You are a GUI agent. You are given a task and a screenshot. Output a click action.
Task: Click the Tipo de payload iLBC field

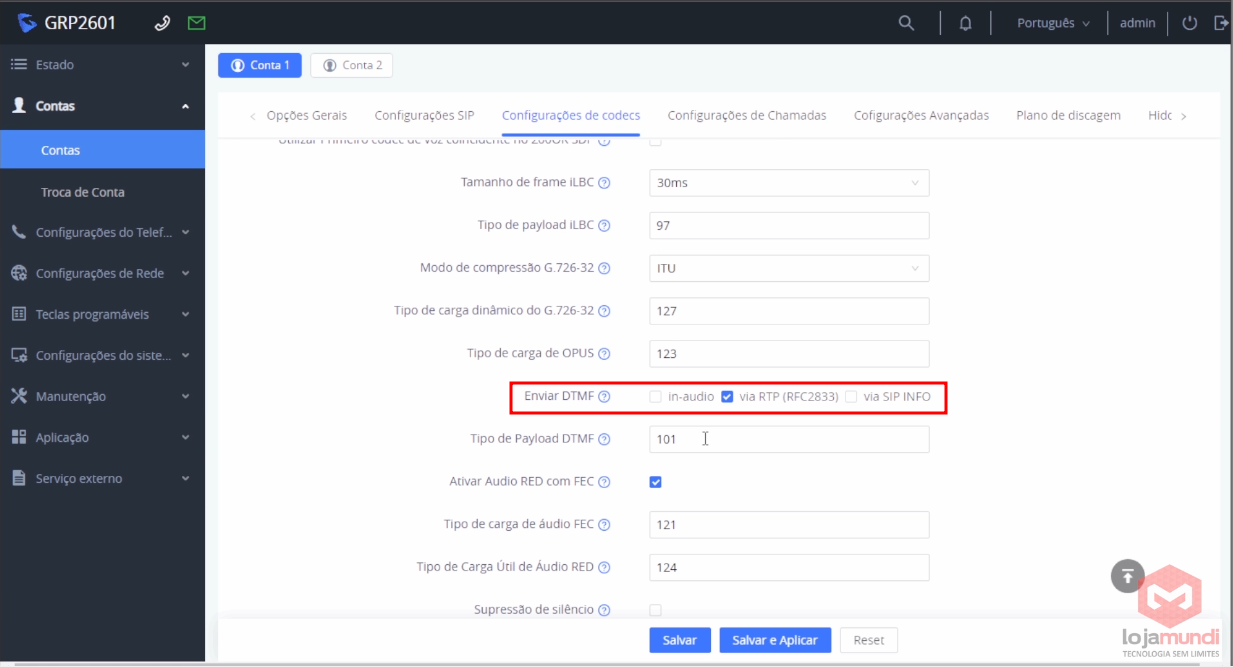pyautogui.click(x=789, y=226)
